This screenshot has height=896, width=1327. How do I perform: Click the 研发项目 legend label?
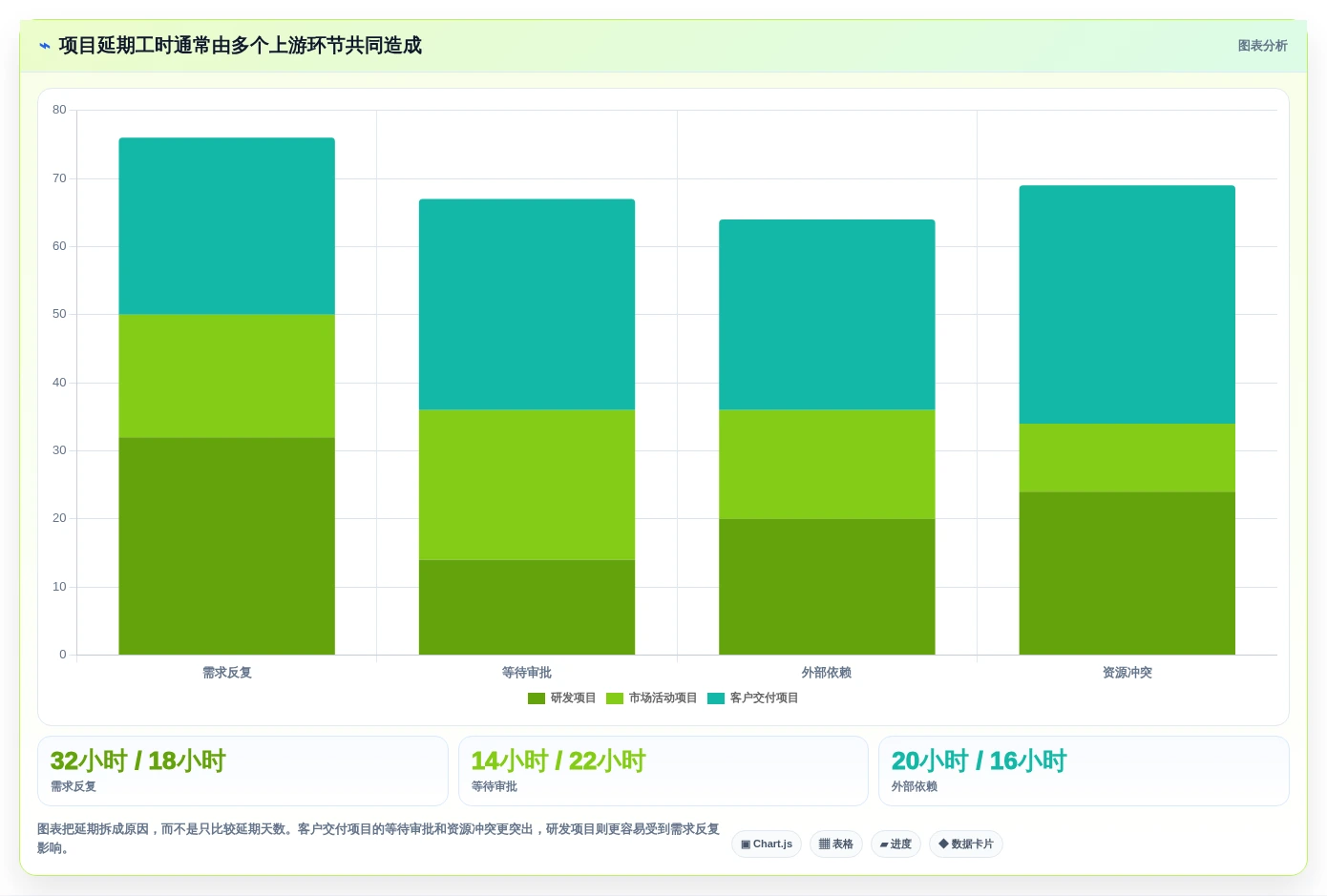coord(573,698)
